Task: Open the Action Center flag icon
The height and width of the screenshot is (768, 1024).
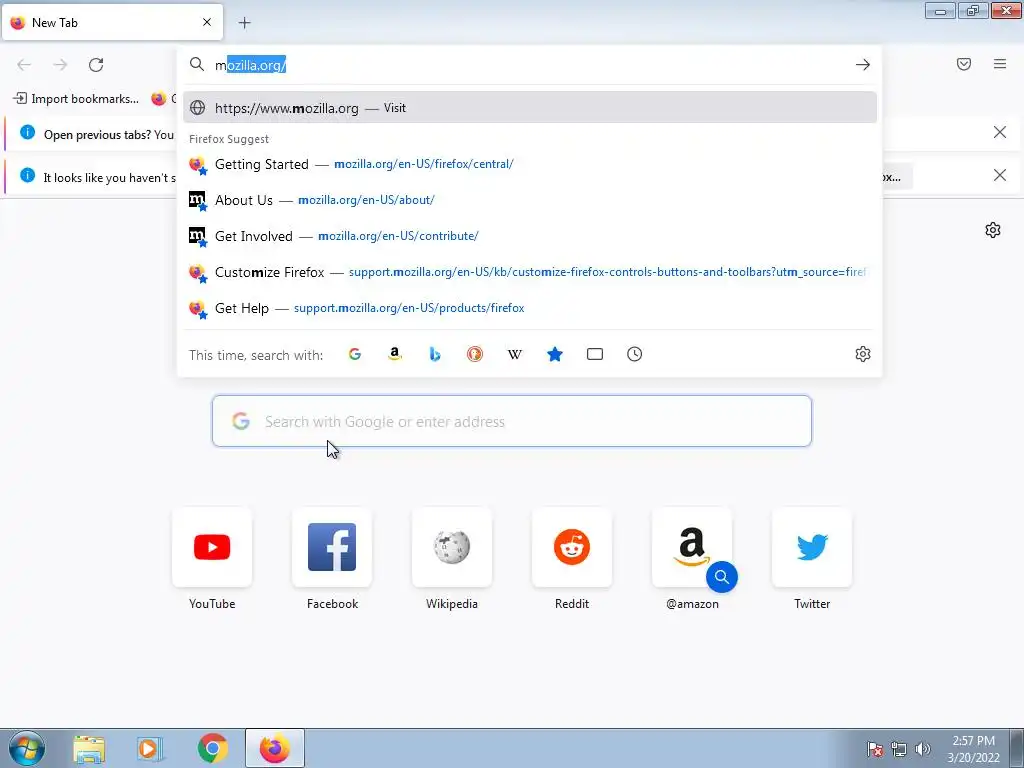Action: (875, 749)
